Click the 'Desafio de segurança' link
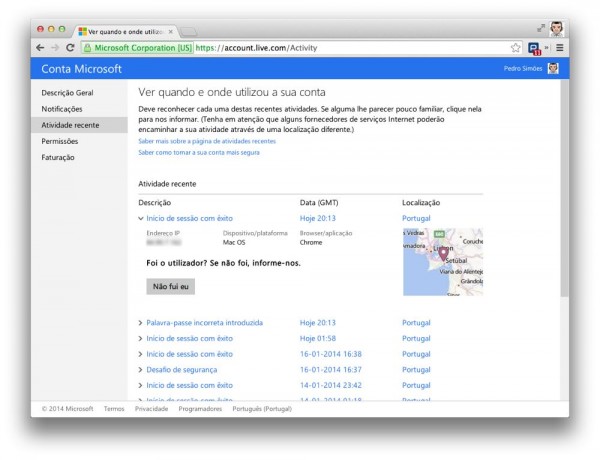The width and height of the screenshot is (600, 460). pos(182,370)
